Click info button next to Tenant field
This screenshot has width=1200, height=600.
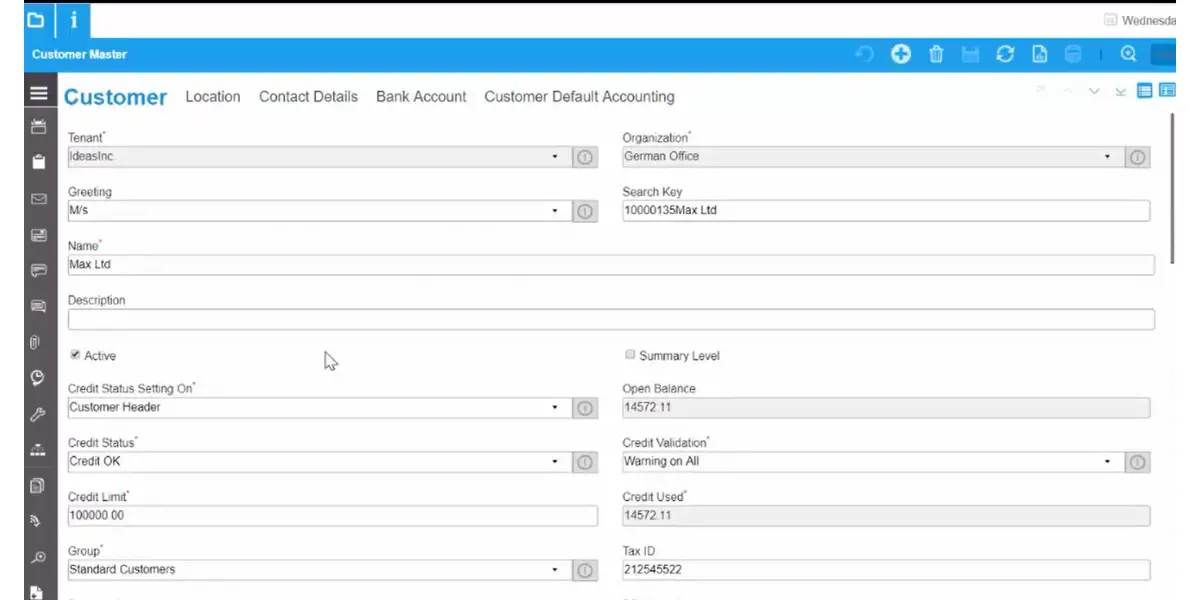[585, 157]
